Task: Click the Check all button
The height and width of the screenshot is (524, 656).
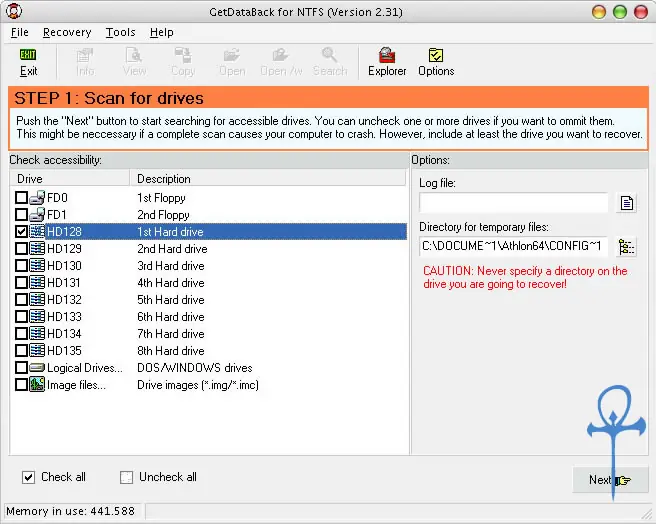Action: coord(54,477)
